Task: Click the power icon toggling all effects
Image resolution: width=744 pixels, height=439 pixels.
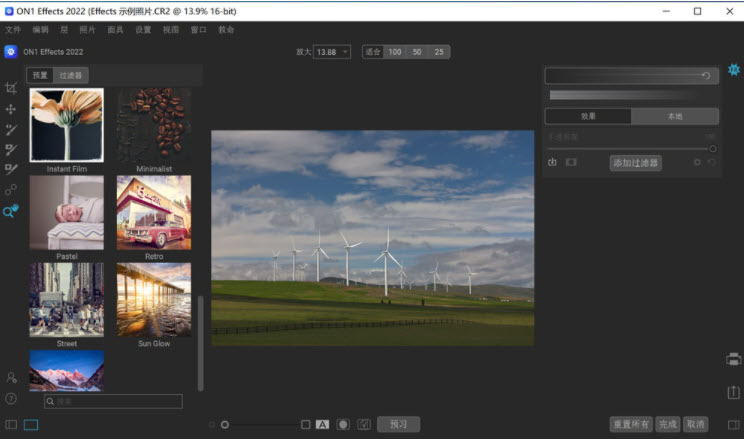Action: point(552,162)
